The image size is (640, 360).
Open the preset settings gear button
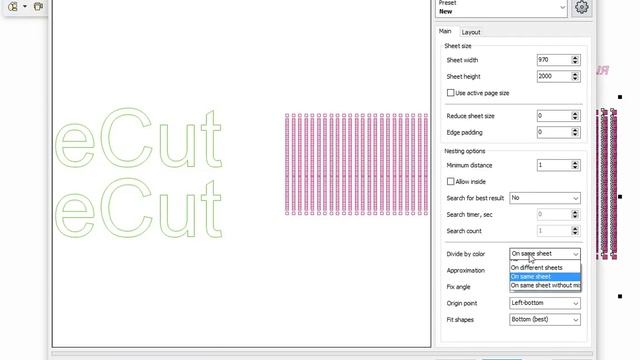582,7
